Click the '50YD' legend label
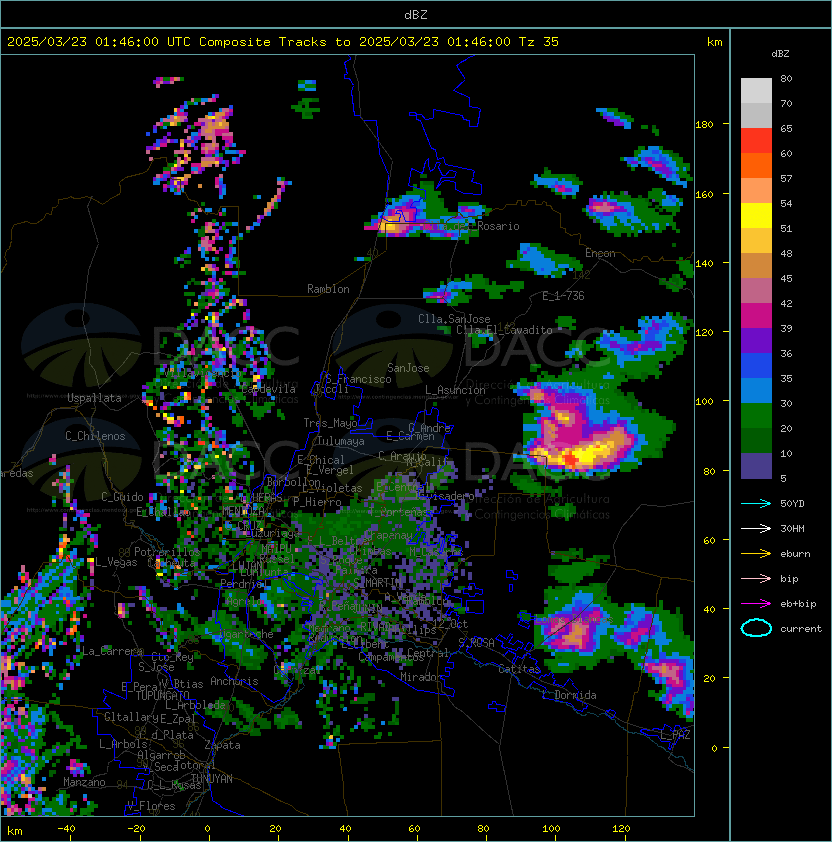The width and height of the screenshot is (832, 842). click(x=792, y=504)
